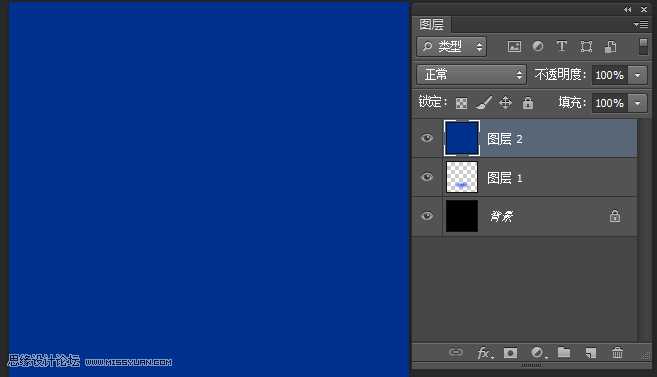Lock image pixels brush icon

pos(484,103)
